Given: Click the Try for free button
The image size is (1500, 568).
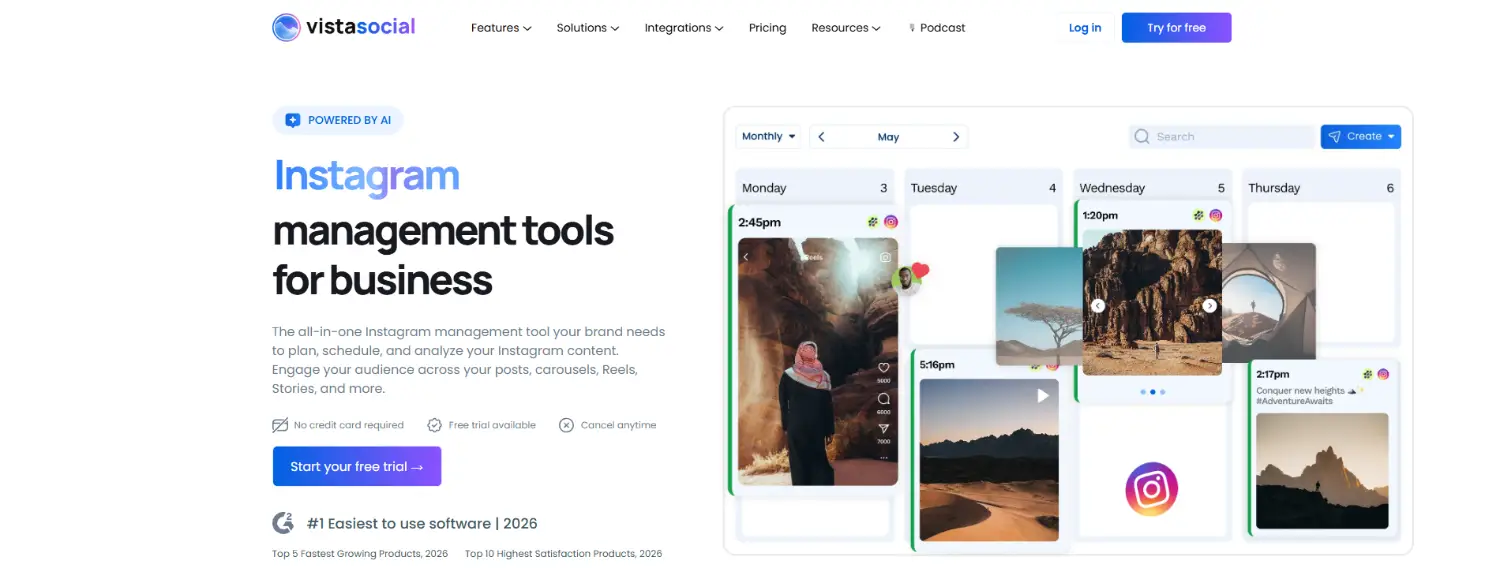Looking at the screenshot, I should coord(1176,28).
